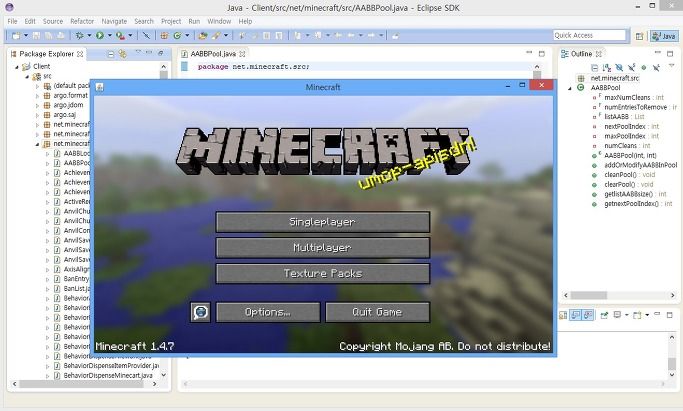Viewport: 683px width, 411px height.
Task: Open the Refactor menu
Action: (x=82, y=21)
